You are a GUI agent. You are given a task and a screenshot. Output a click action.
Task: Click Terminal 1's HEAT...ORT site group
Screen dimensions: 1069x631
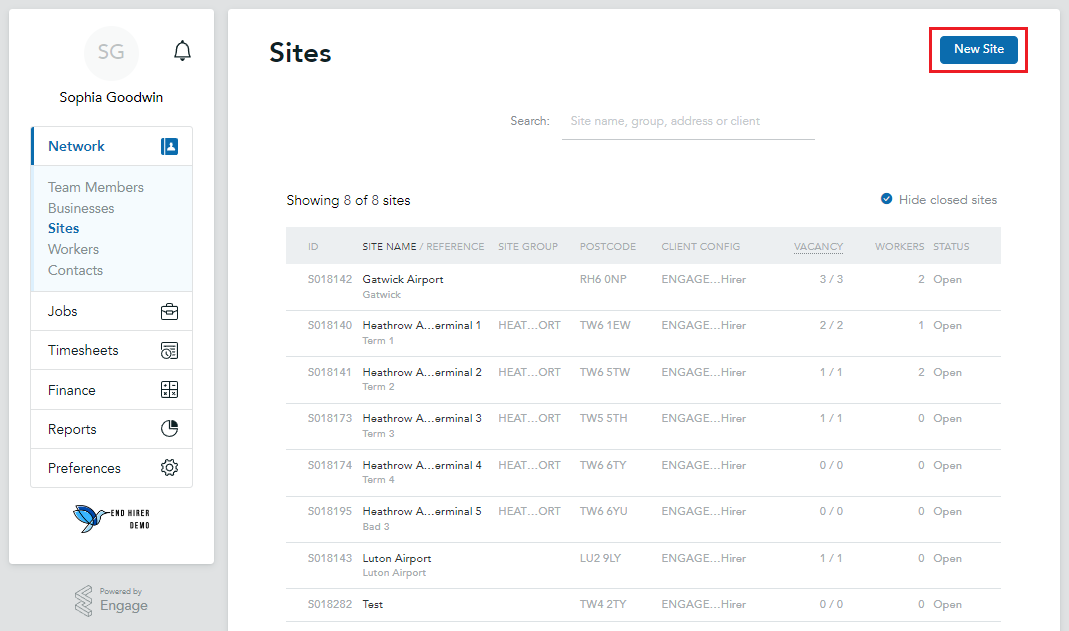pyautogui.click(x=530, y=326)
